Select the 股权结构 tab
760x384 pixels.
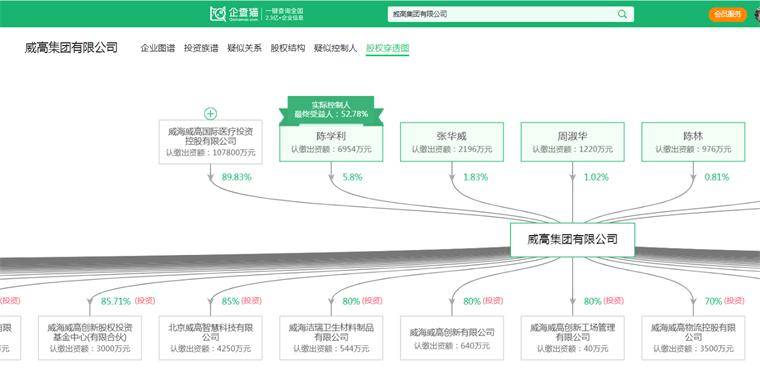click(288, 48)
